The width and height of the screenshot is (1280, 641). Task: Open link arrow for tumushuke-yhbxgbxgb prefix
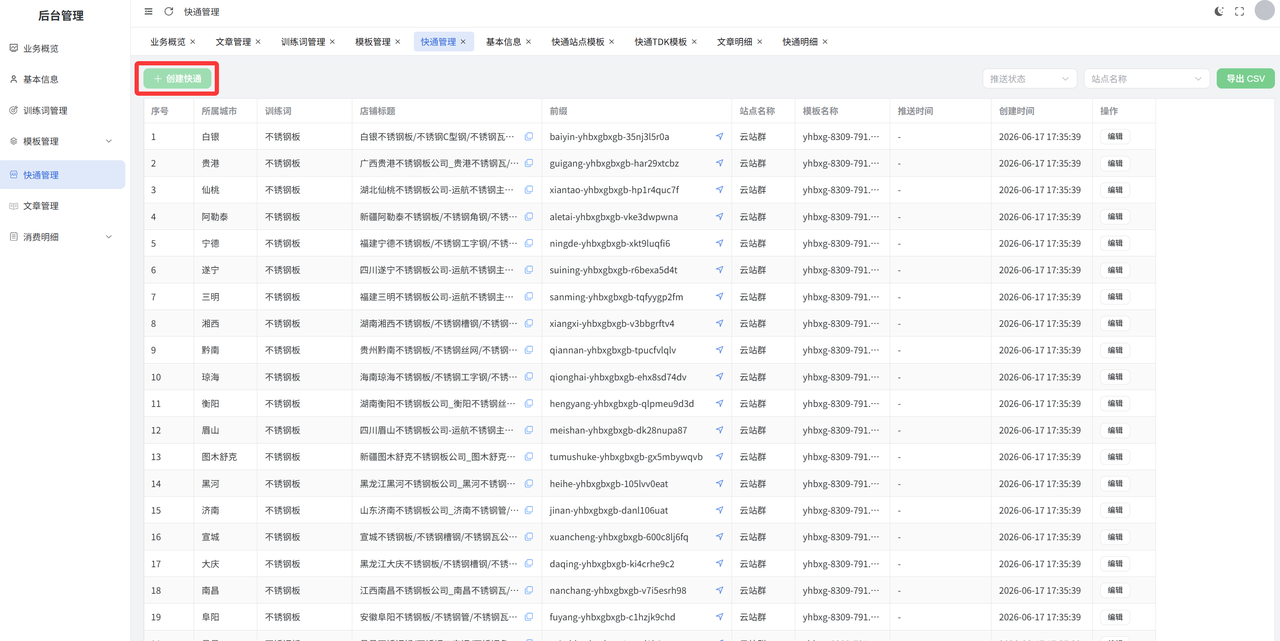(x=719, y=457)
